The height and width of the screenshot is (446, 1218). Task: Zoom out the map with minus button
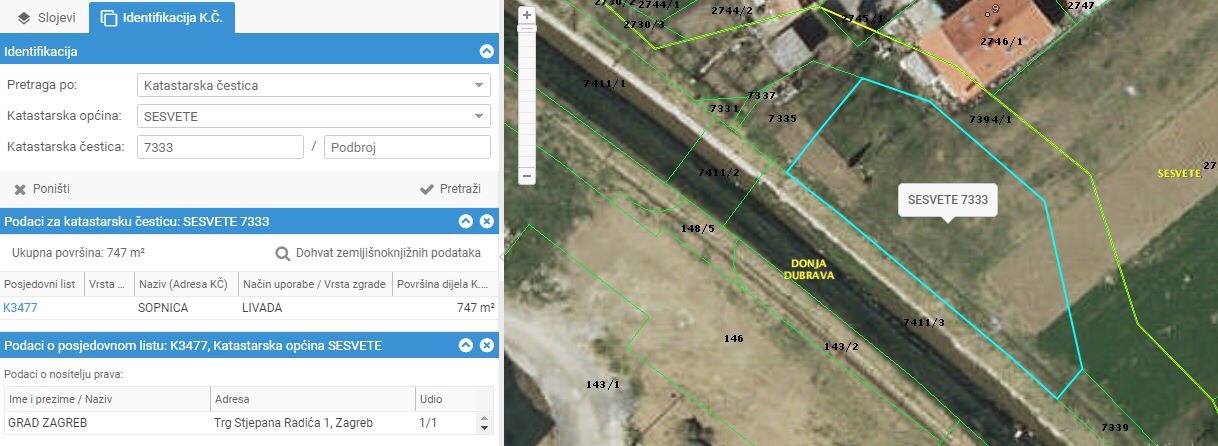tap(526, 175)
